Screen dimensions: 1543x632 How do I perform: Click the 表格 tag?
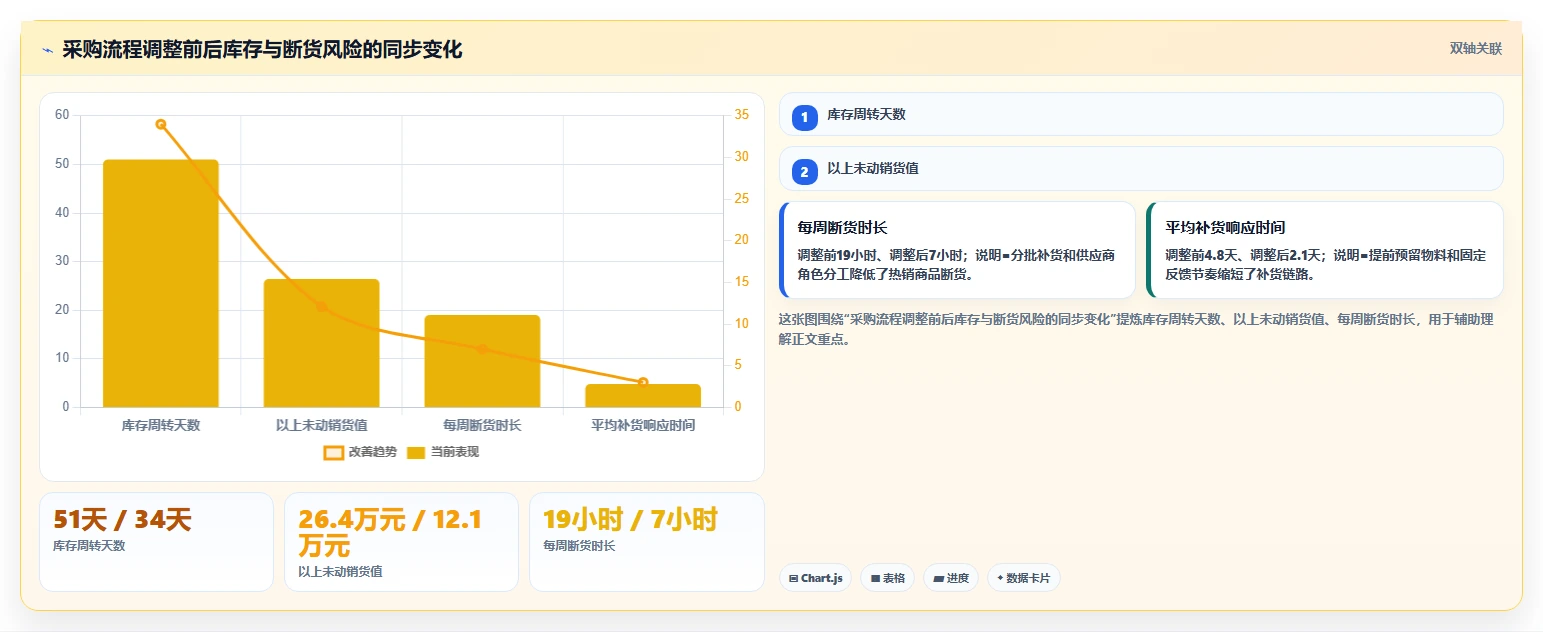887,578
